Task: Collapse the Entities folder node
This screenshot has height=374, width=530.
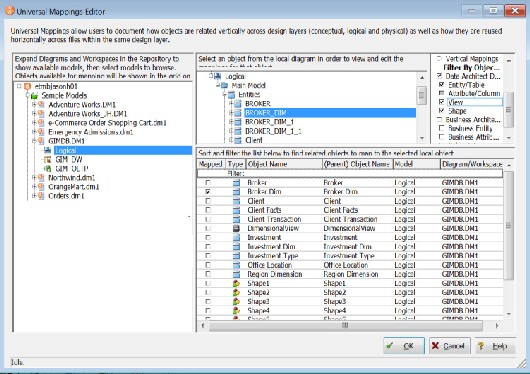Action: 224,94
